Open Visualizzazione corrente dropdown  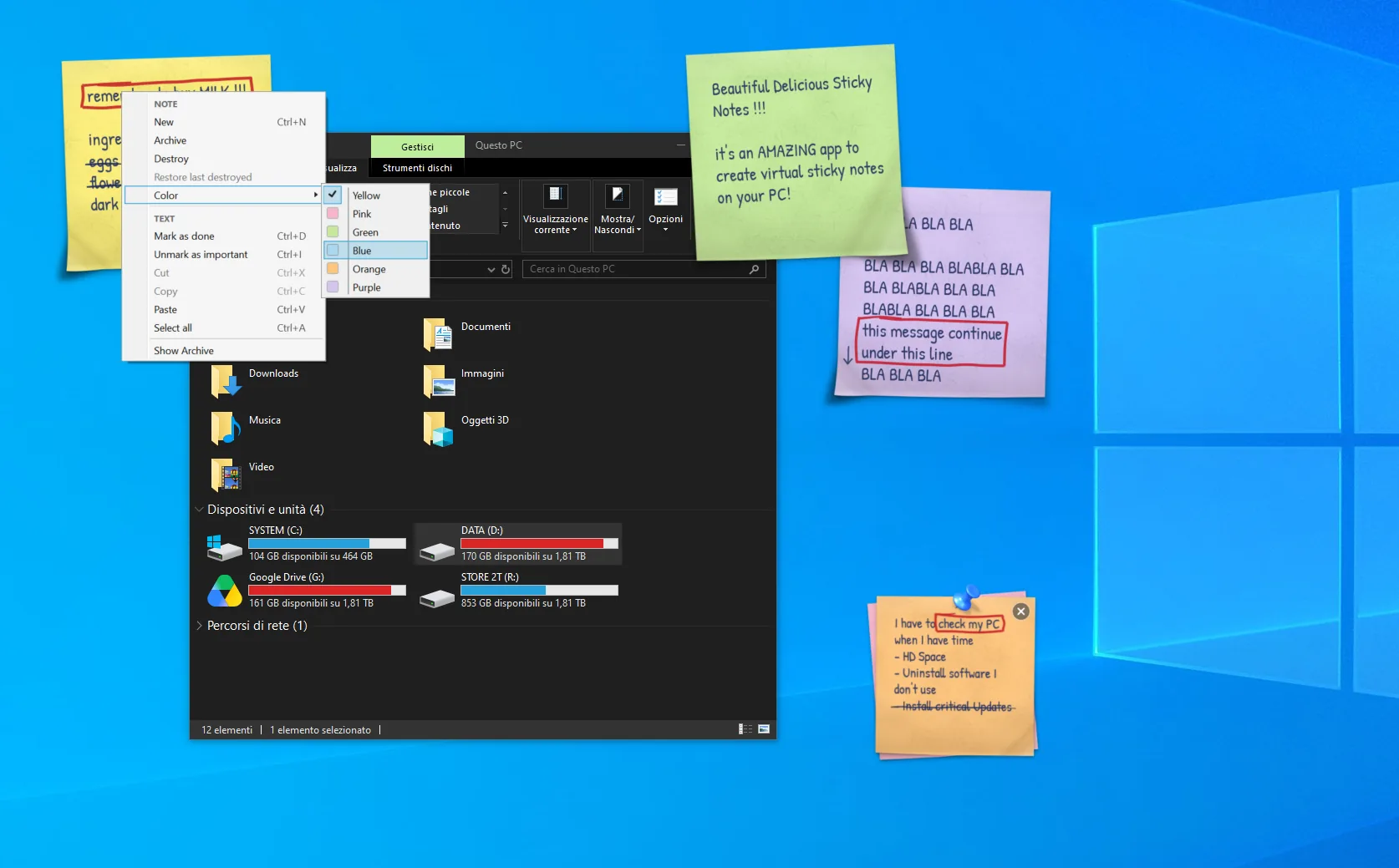[556, 216]
